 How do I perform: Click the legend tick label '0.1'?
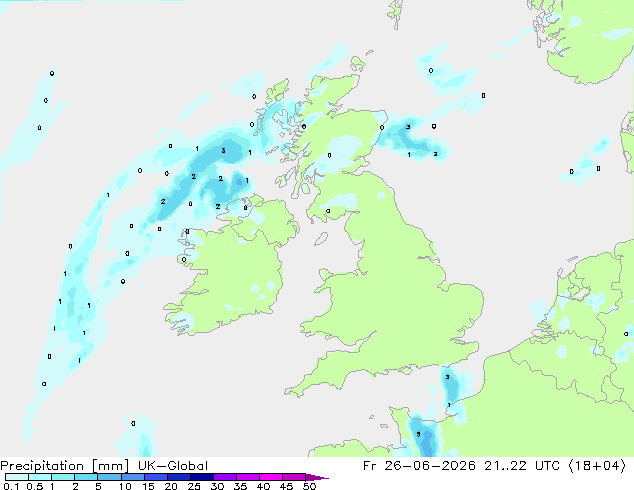tap(11, 486)
